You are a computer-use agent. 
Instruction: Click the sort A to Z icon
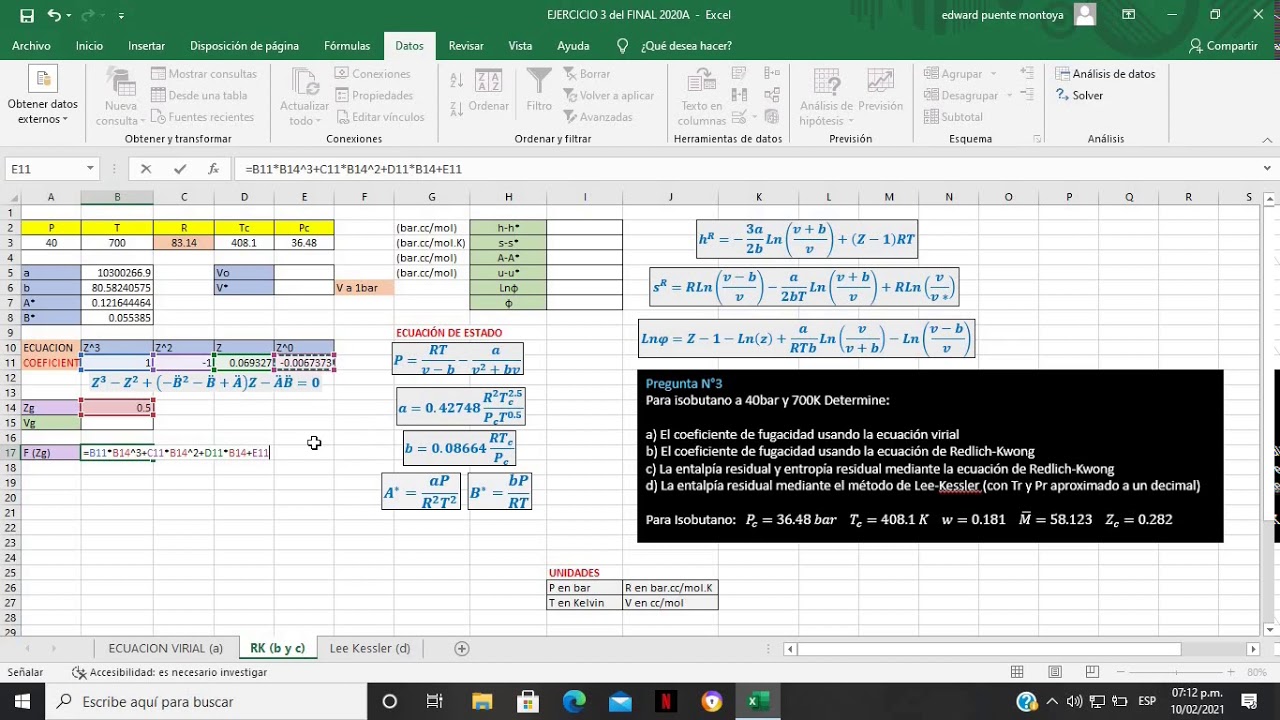point(456,82)
